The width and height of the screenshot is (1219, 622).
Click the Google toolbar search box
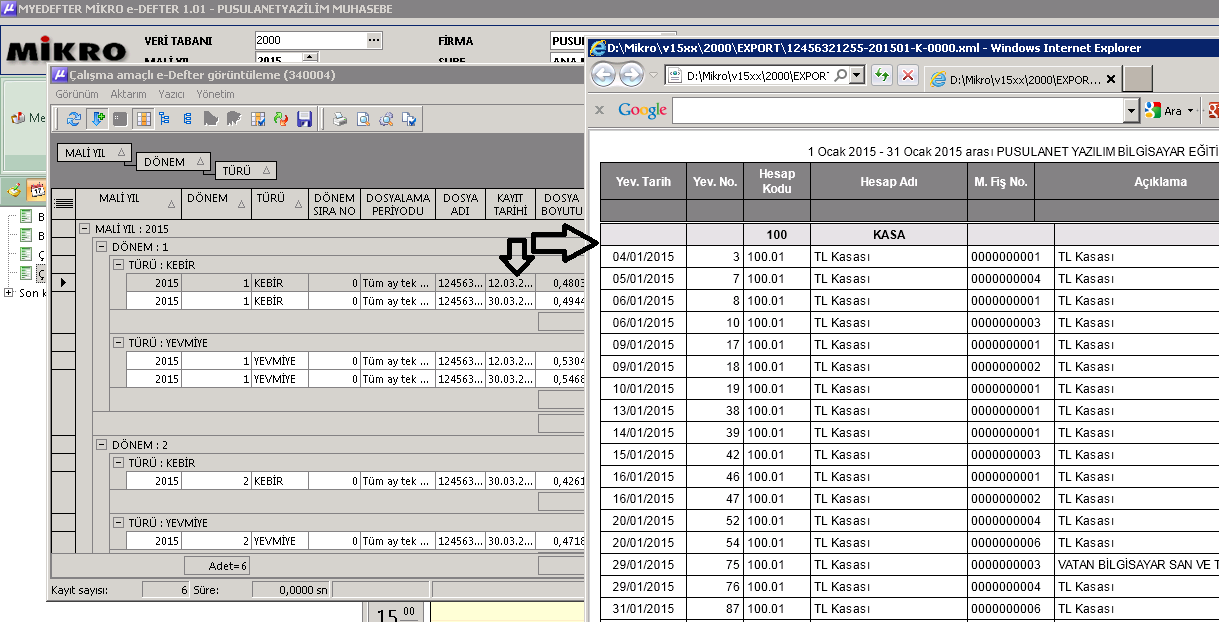tap(898, 110)
